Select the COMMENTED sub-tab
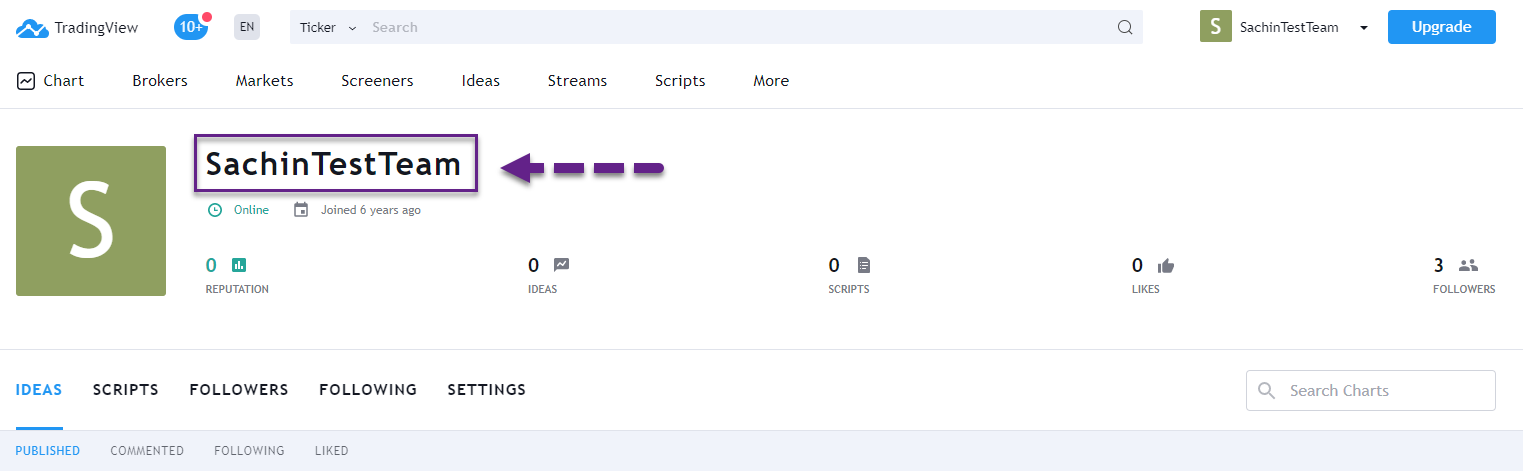The image size is (1523, 472). [x=147, y=451]
